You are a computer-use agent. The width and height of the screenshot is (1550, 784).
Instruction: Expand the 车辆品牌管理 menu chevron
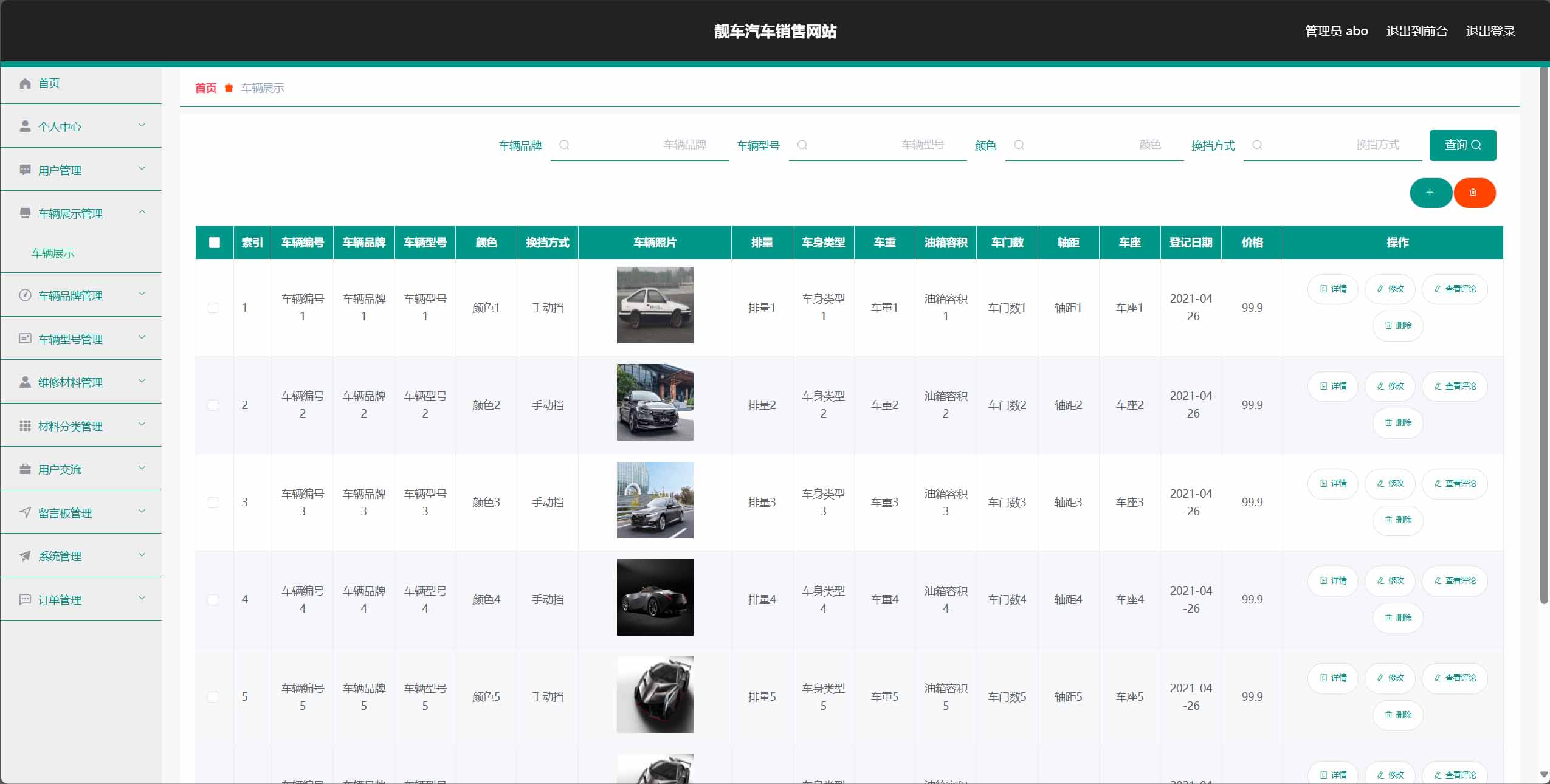click(142, 294)
